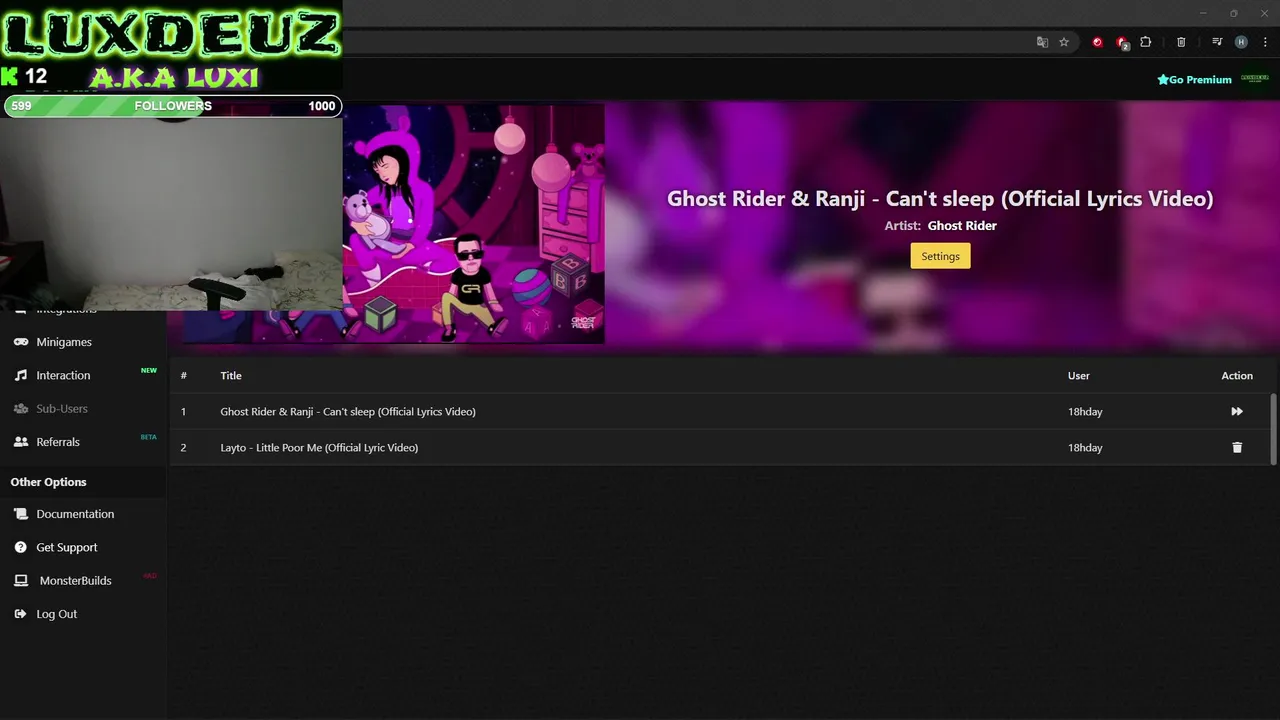Click the now playing song title heading
Image resolution: width=1280 pixels, height=720 pixels.
[x=940, y=198]
